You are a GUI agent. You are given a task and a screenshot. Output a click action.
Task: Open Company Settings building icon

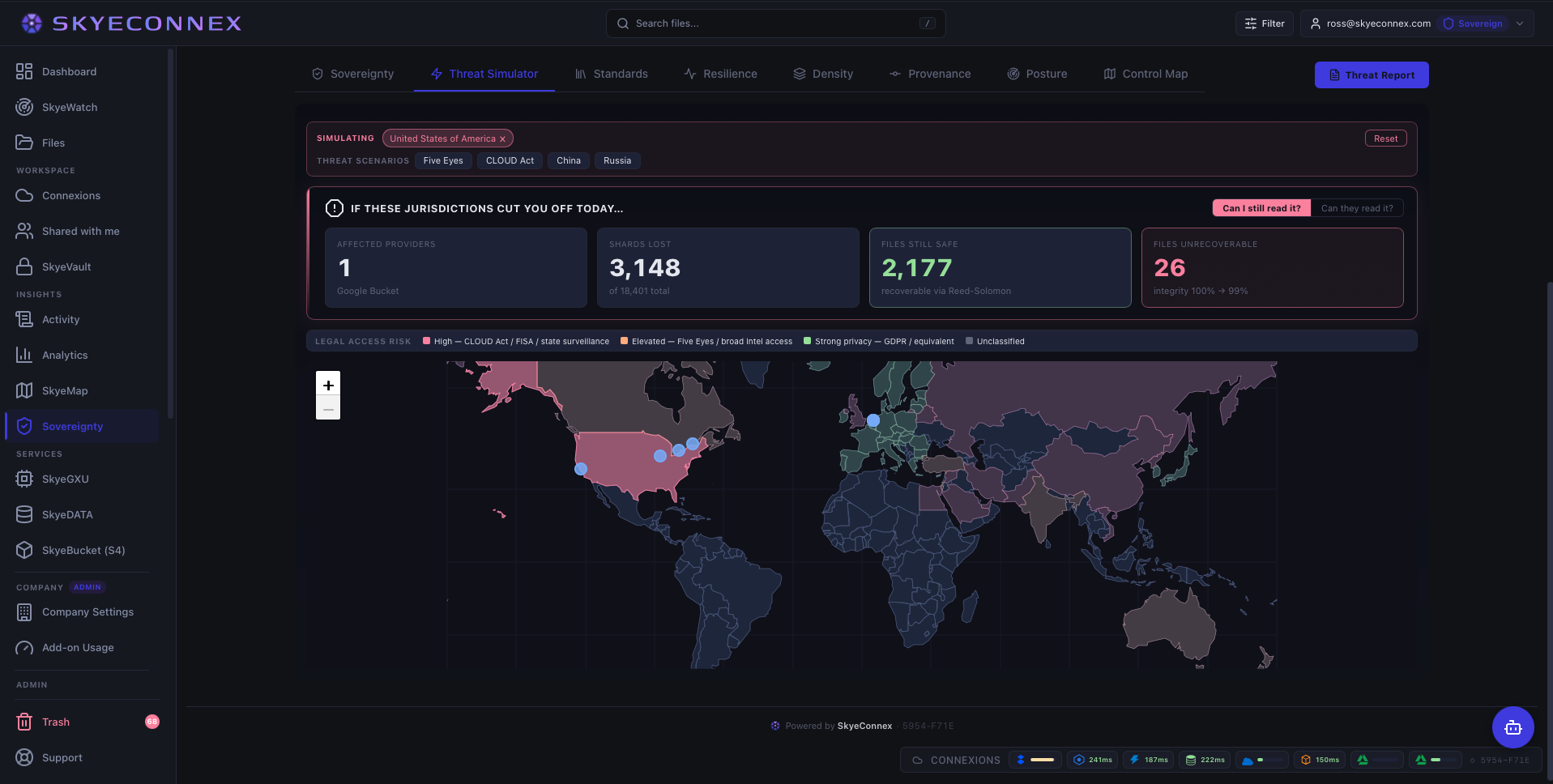tap(24, 611)
